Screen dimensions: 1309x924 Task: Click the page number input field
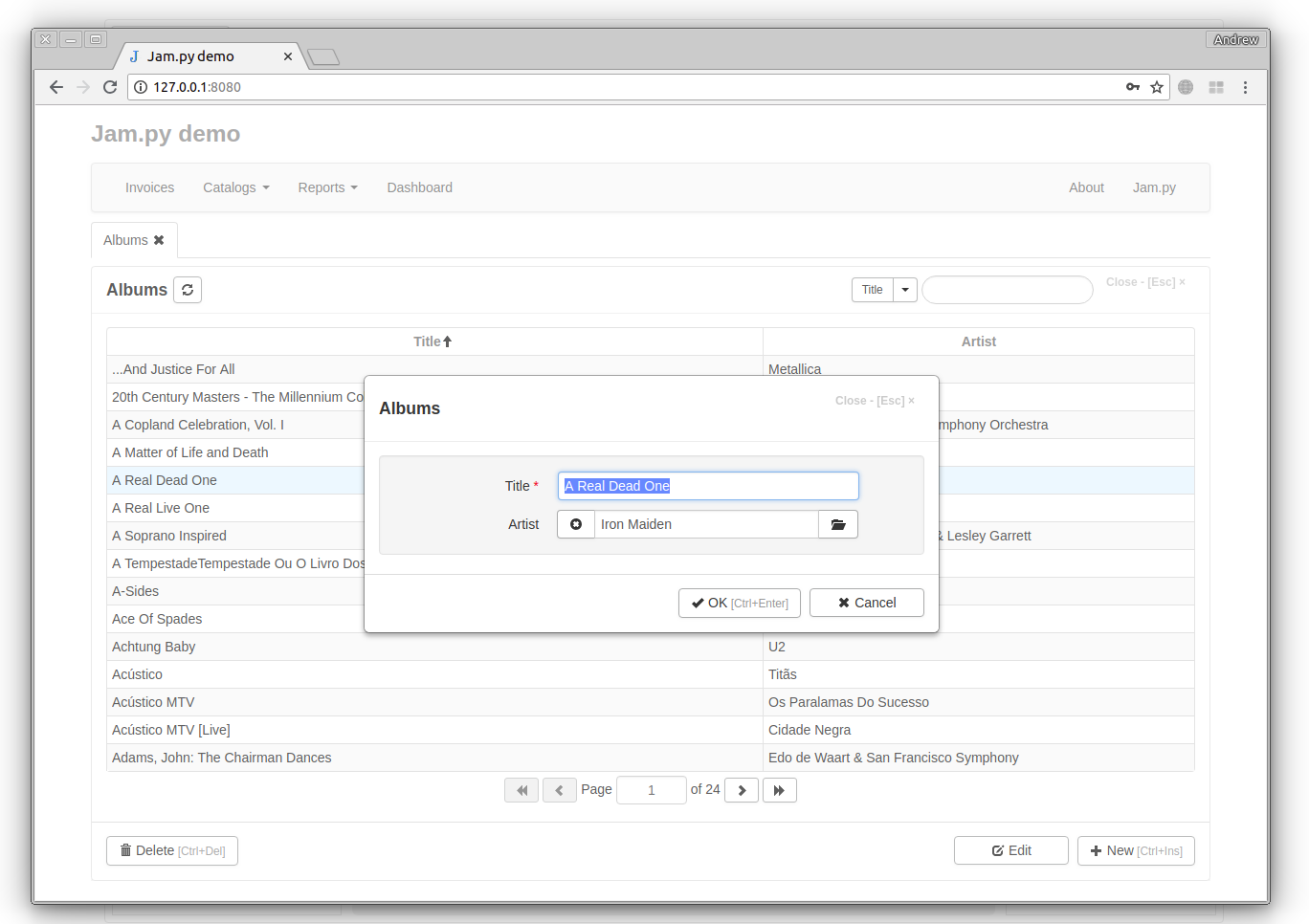652,790
